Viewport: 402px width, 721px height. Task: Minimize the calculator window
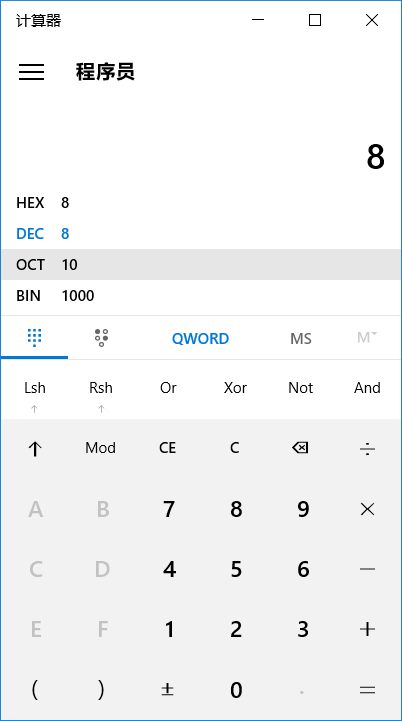pos(258,20)
